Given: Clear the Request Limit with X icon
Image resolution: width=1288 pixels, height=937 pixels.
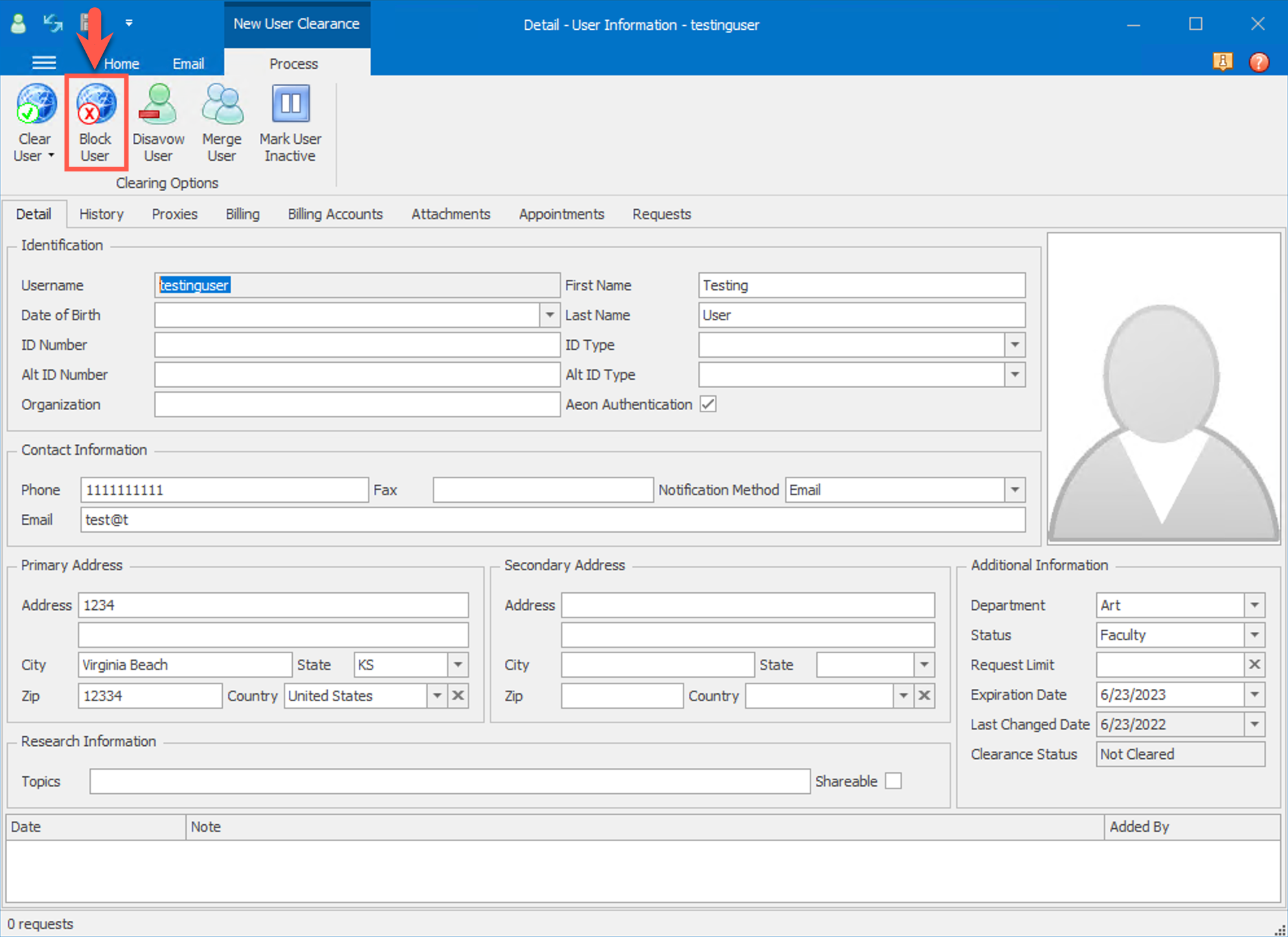Looking at the screenshot, I should (1254, 664).
